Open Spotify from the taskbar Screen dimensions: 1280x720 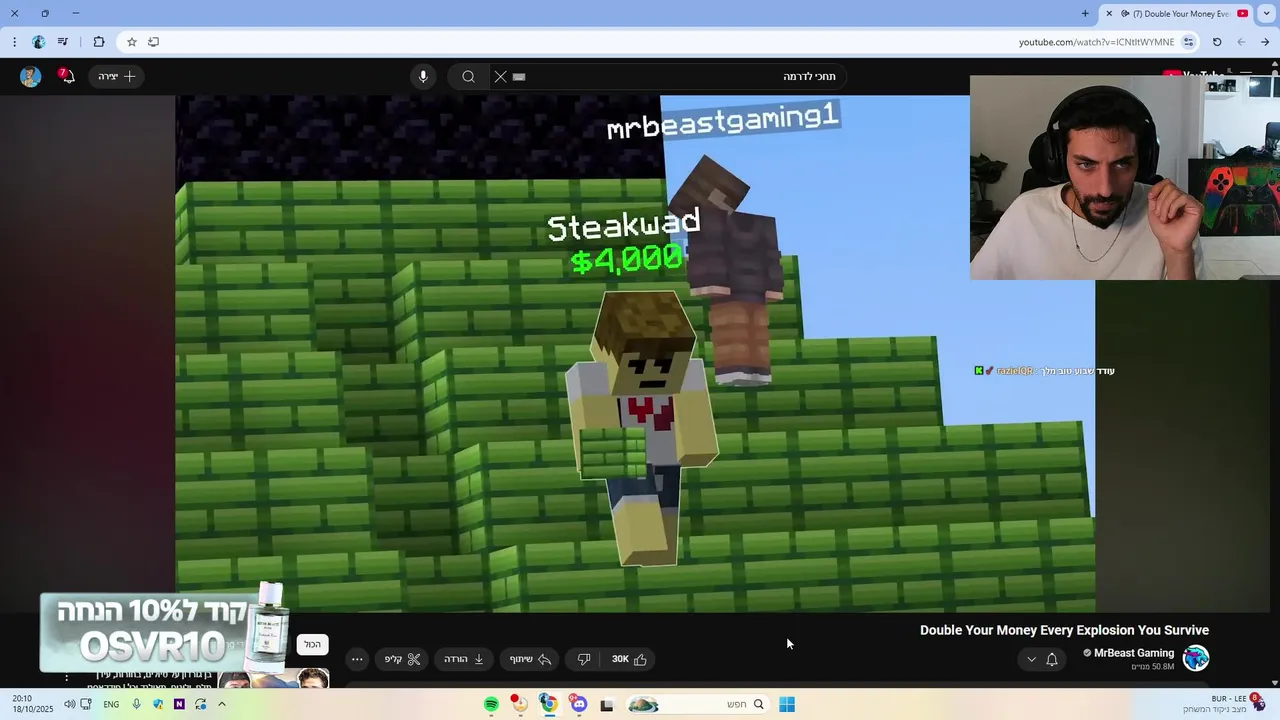[491, 704]
